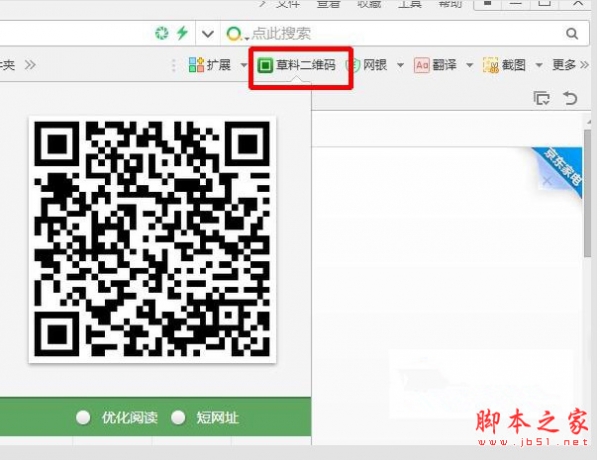Viewport: 600px width, 460px height.
Task: Click the 草料二维码 toolbar label
Action: coord(306,65)
